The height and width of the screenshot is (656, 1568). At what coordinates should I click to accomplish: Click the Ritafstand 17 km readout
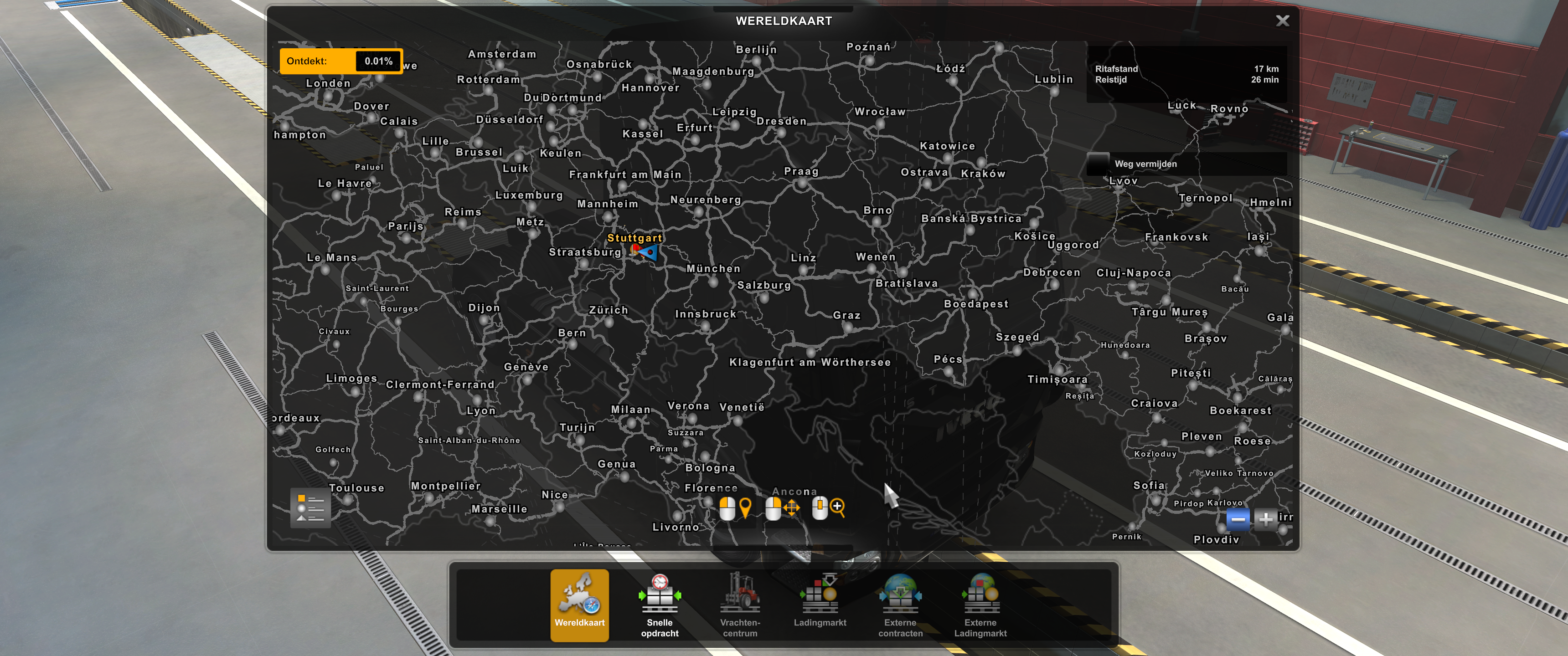(x=1187, y=69)
